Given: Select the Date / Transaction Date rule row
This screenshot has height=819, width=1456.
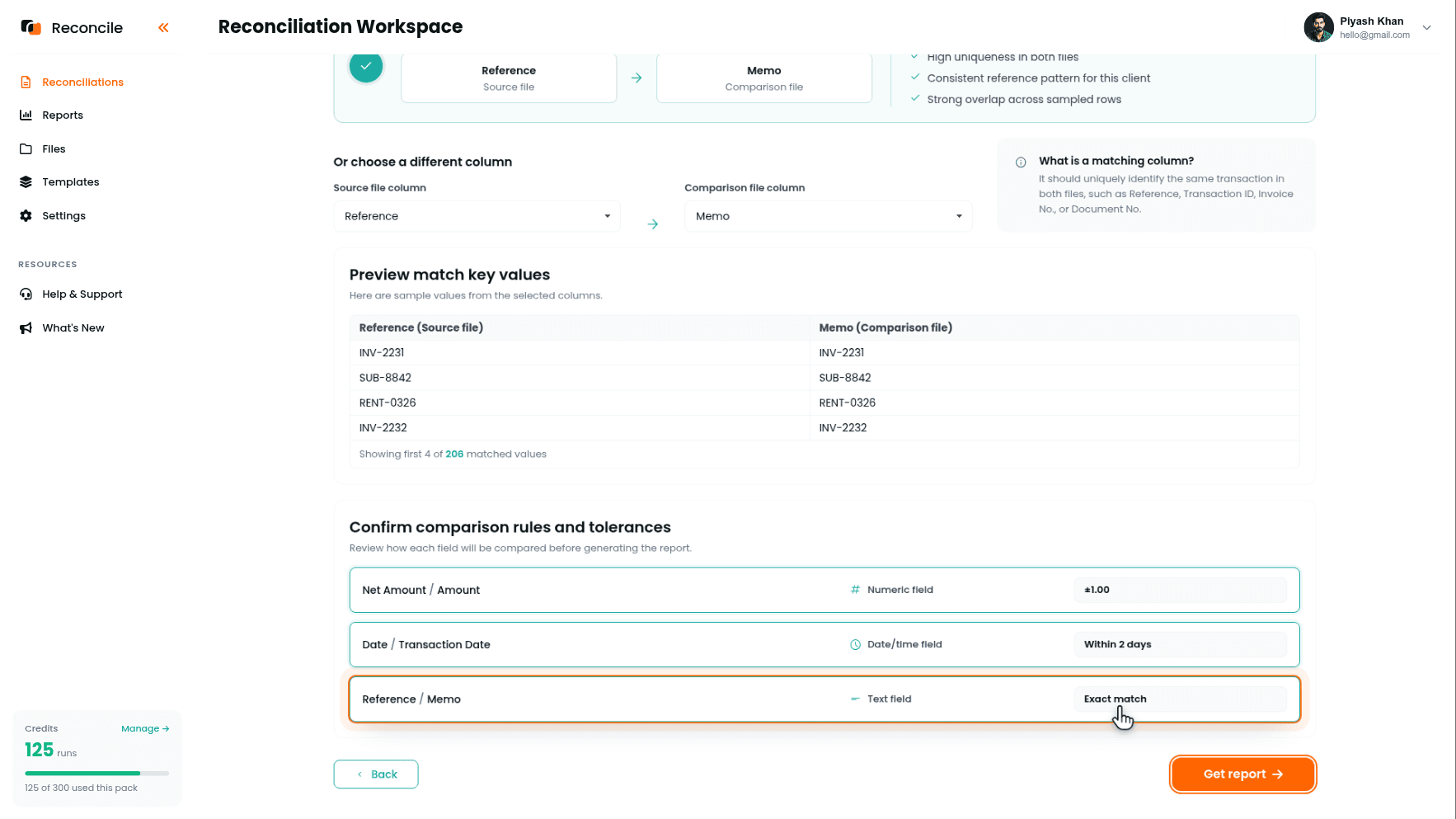Looking at the screenshot, I should pos(824,644).
